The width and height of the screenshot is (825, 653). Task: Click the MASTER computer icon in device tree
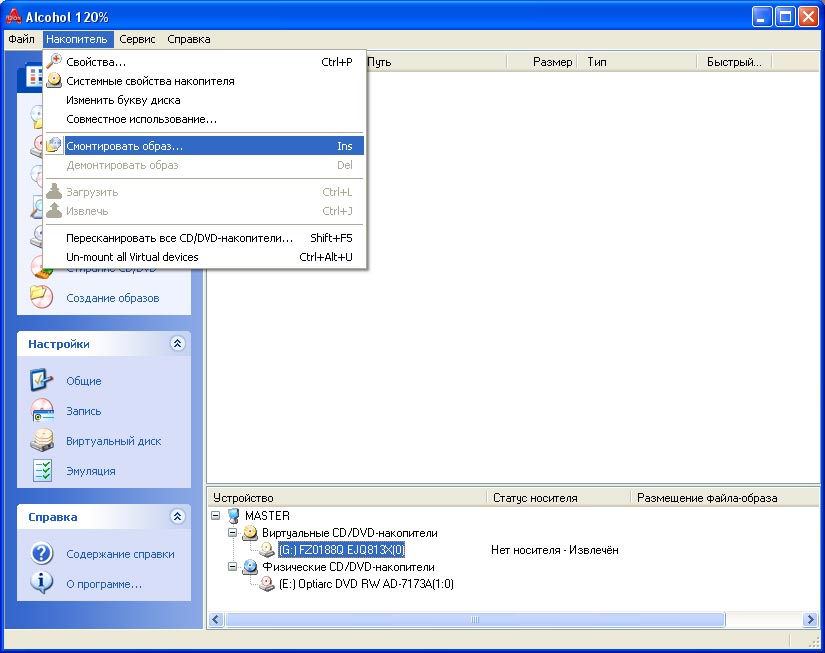tap(234, 516)
